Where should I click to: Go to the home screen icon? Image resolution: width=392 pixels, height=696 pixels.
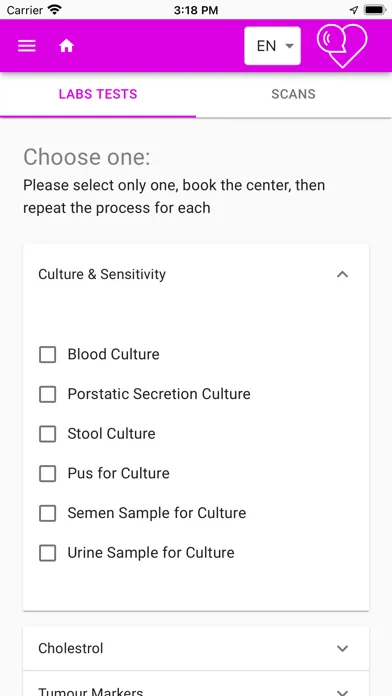[67, 46]
